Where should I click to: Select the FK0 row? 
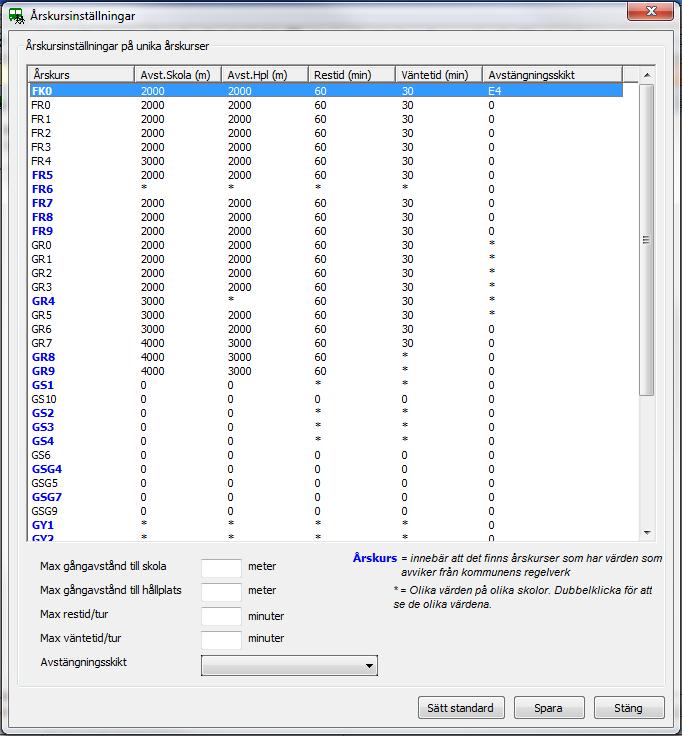click(326, 91)
